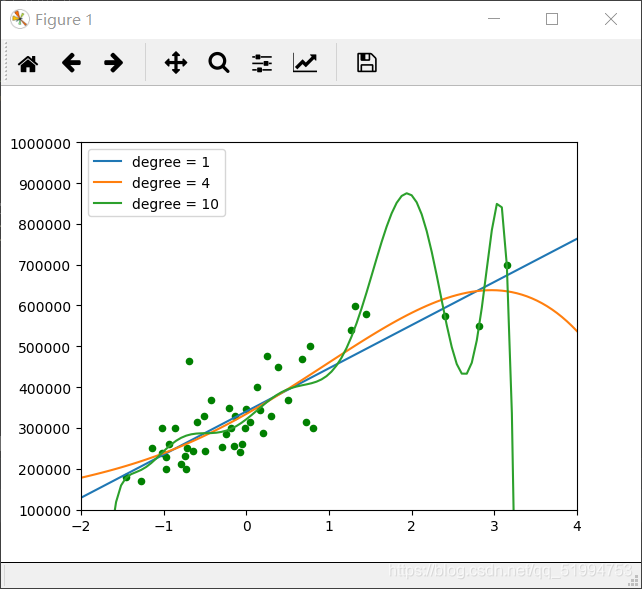Image resolution: width=642 pixels, height=589 pixels.
Task: Click the 'degree = 1' legend label
Action: [x=171, y=162]
